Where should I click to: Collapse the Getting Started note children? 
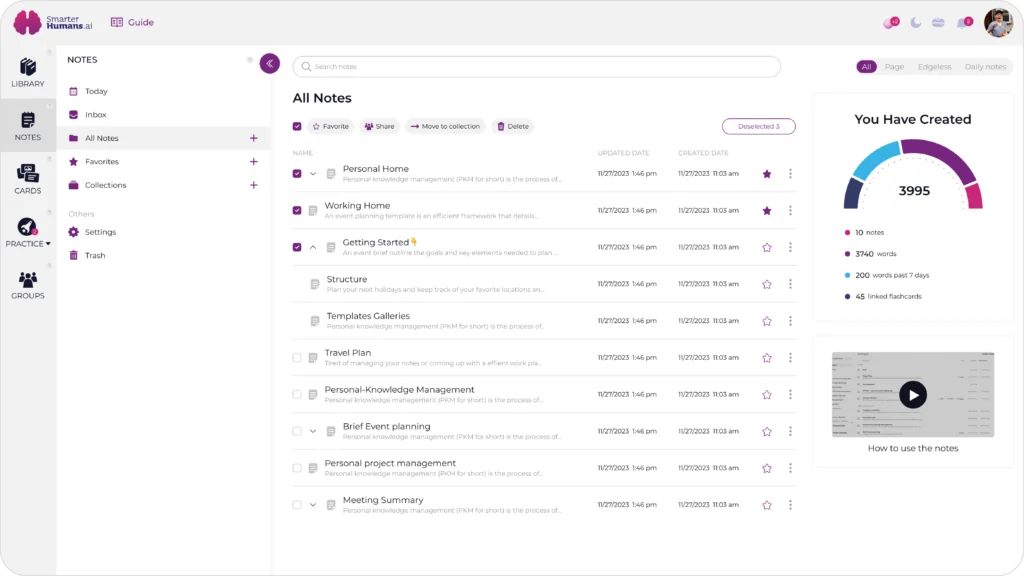313,248
